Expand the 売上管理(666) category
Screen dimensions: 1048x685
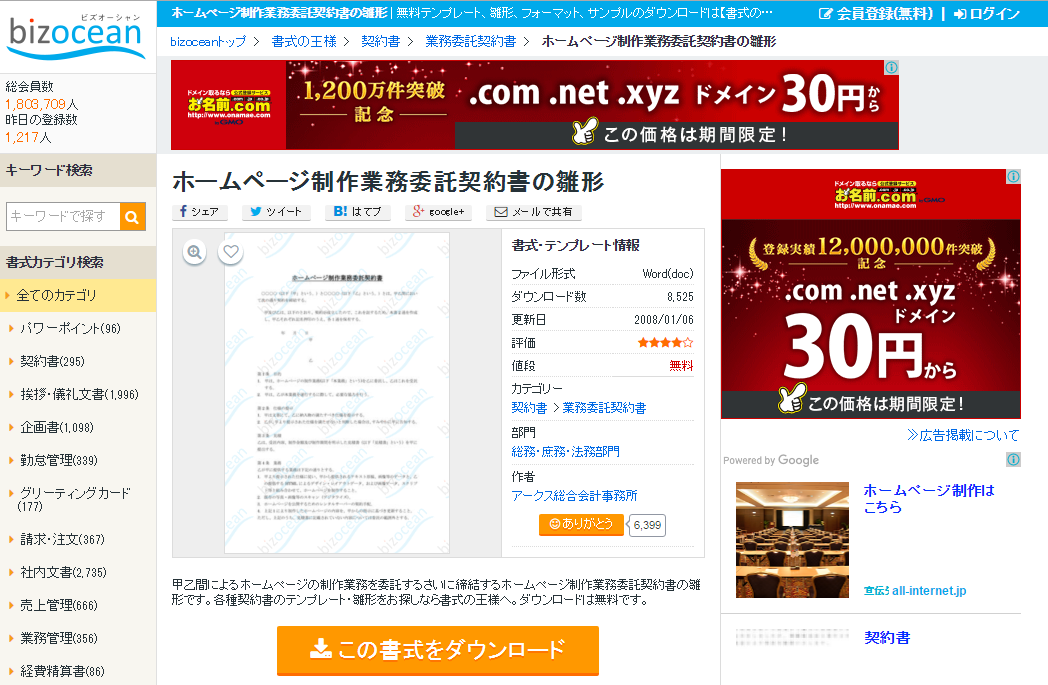(58, 605)
